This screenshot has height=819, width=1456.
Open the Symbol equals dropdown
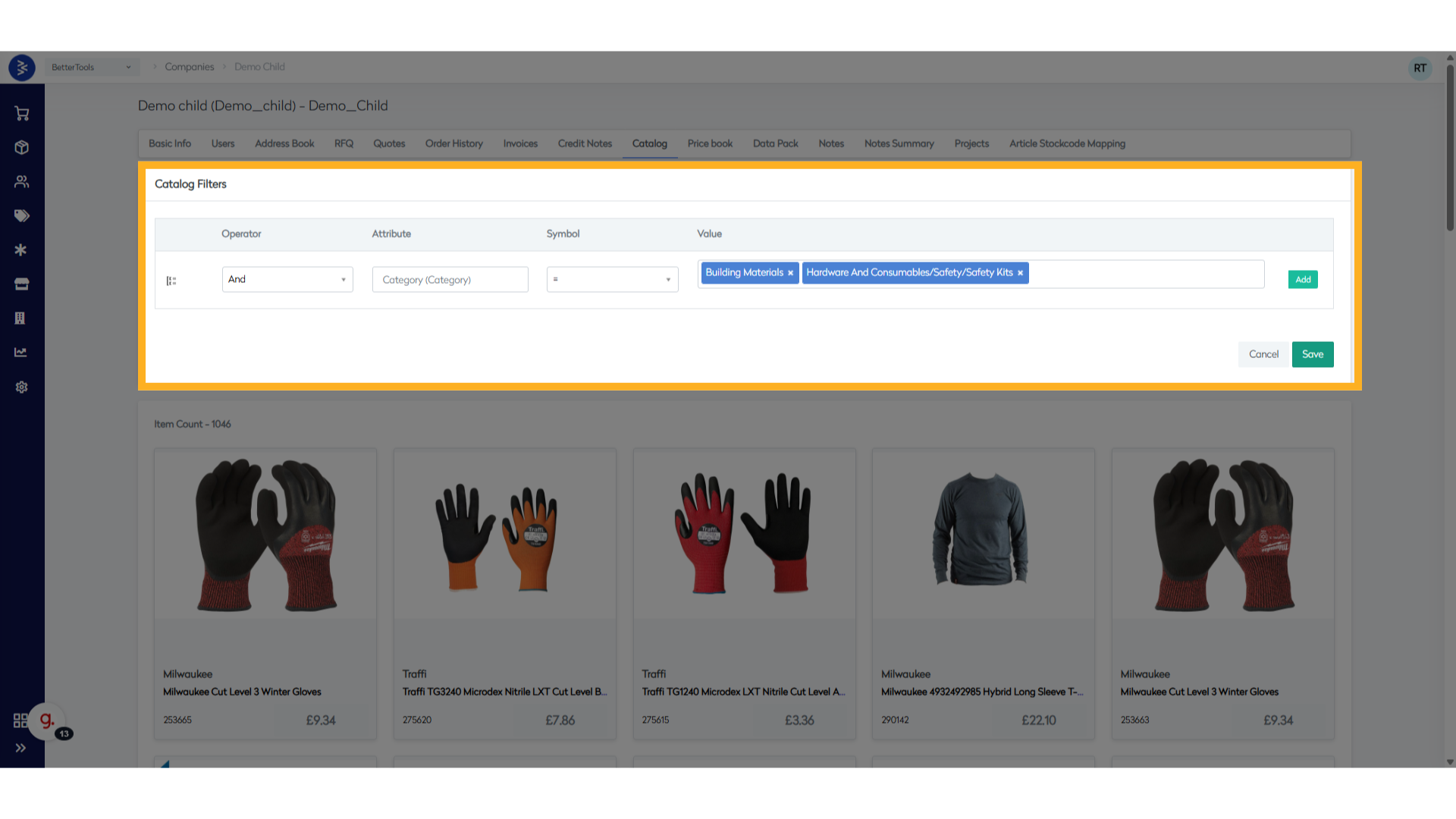612,279
